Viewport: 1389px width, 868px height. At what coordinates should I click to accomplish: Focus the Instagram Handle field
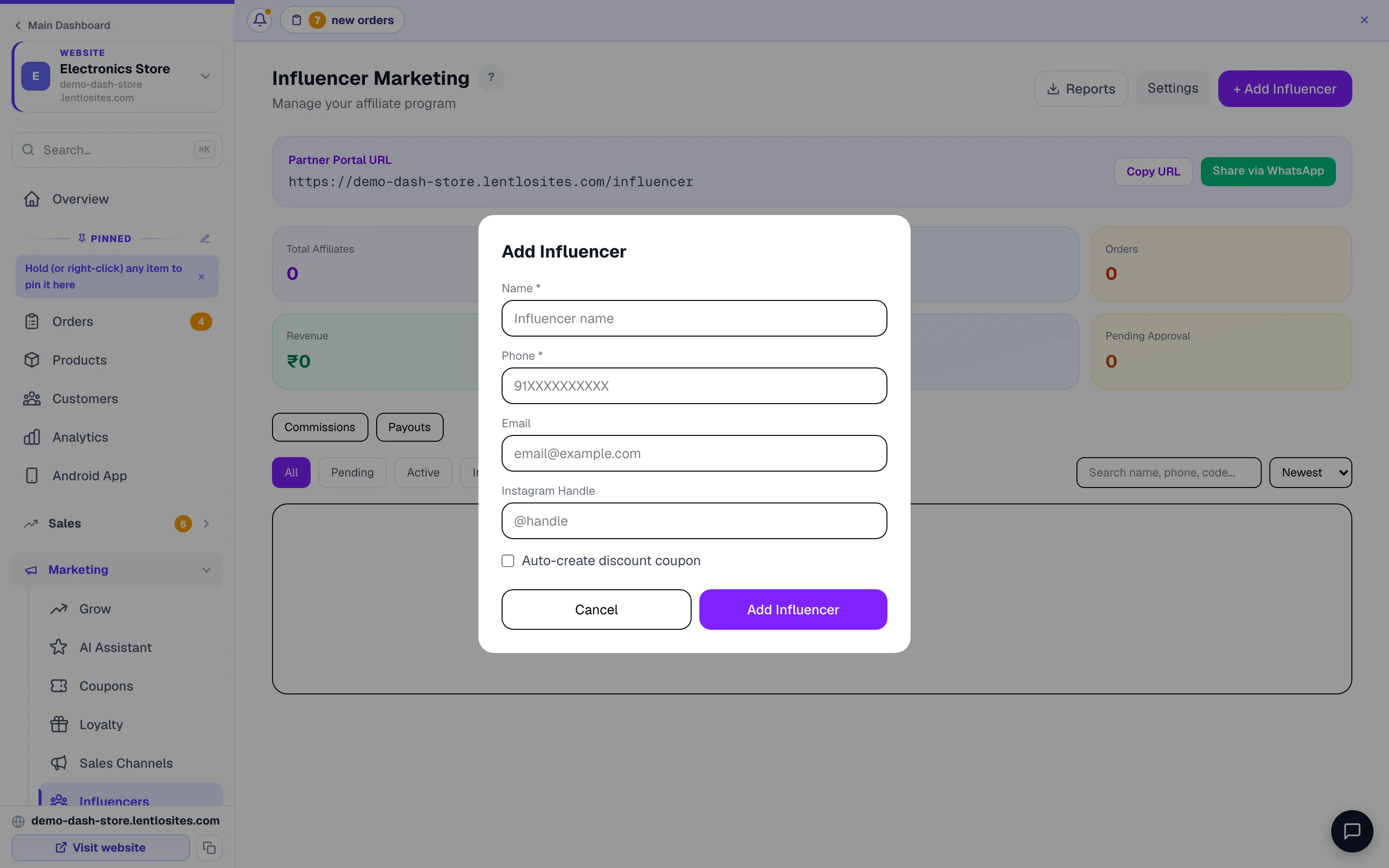pos(694,521)
